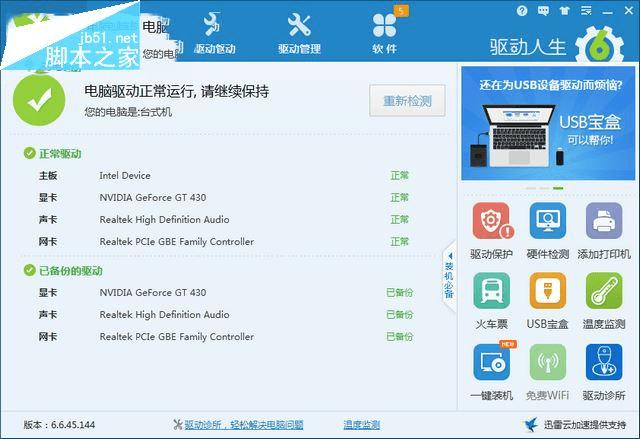Launch 硬件检测 hardware detection tool

coord(548,221)
